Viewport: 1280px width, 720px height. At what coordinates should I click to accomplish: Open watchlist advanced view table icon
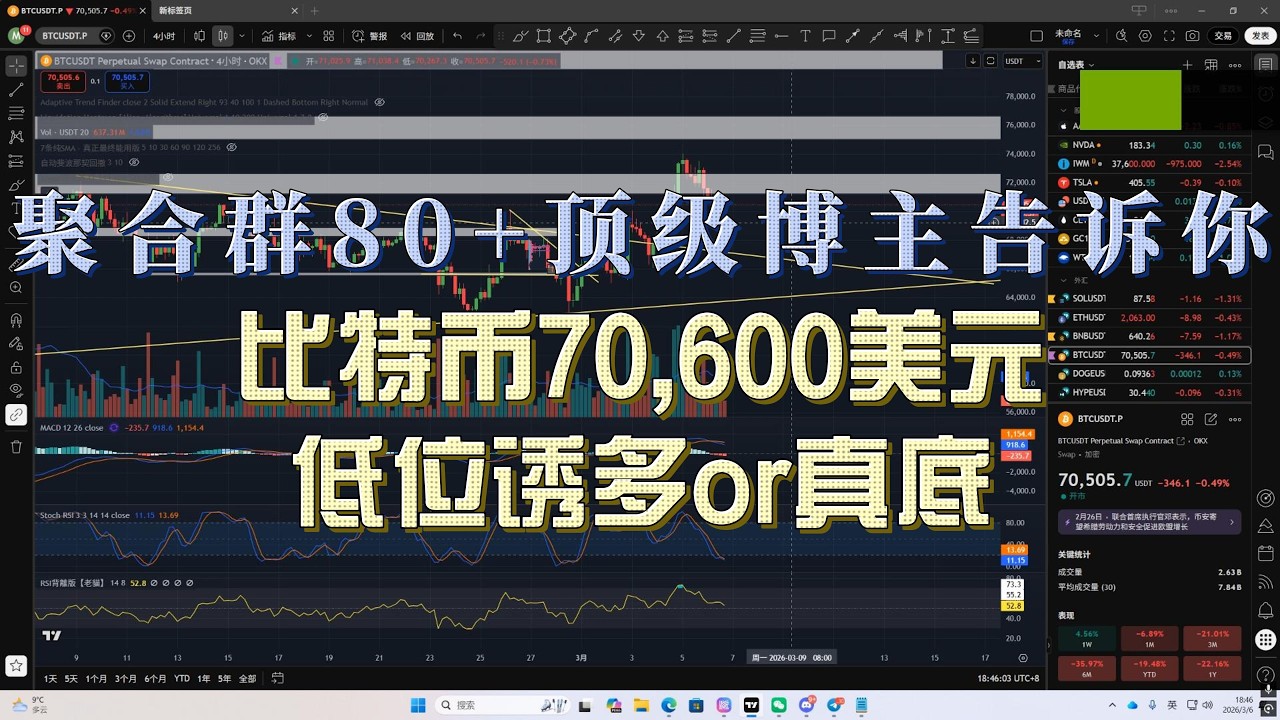pyautogui.click(x=1211, y=65)
